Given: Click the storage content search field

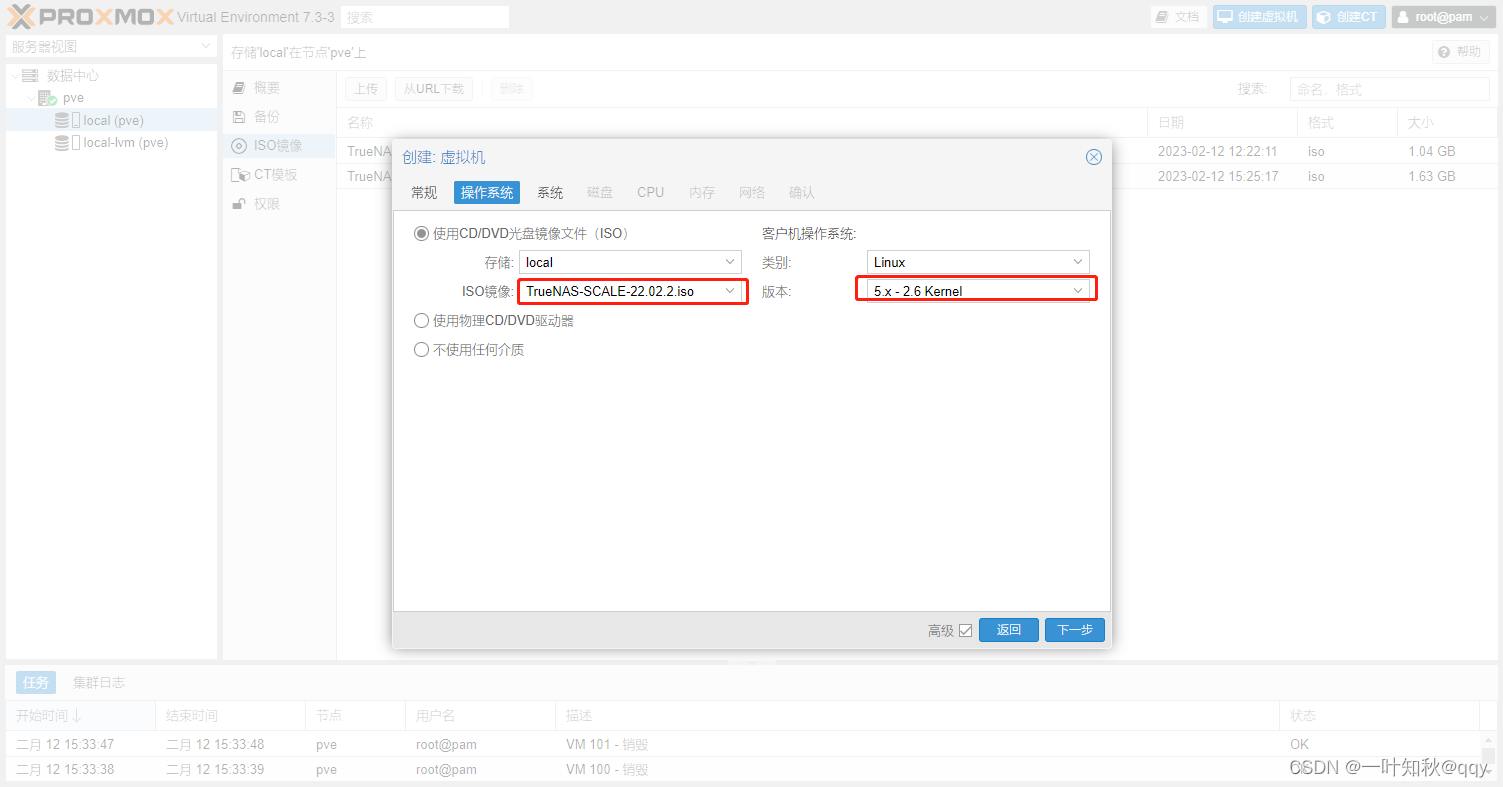Looking at the screenshot, I should point(1389,89).
